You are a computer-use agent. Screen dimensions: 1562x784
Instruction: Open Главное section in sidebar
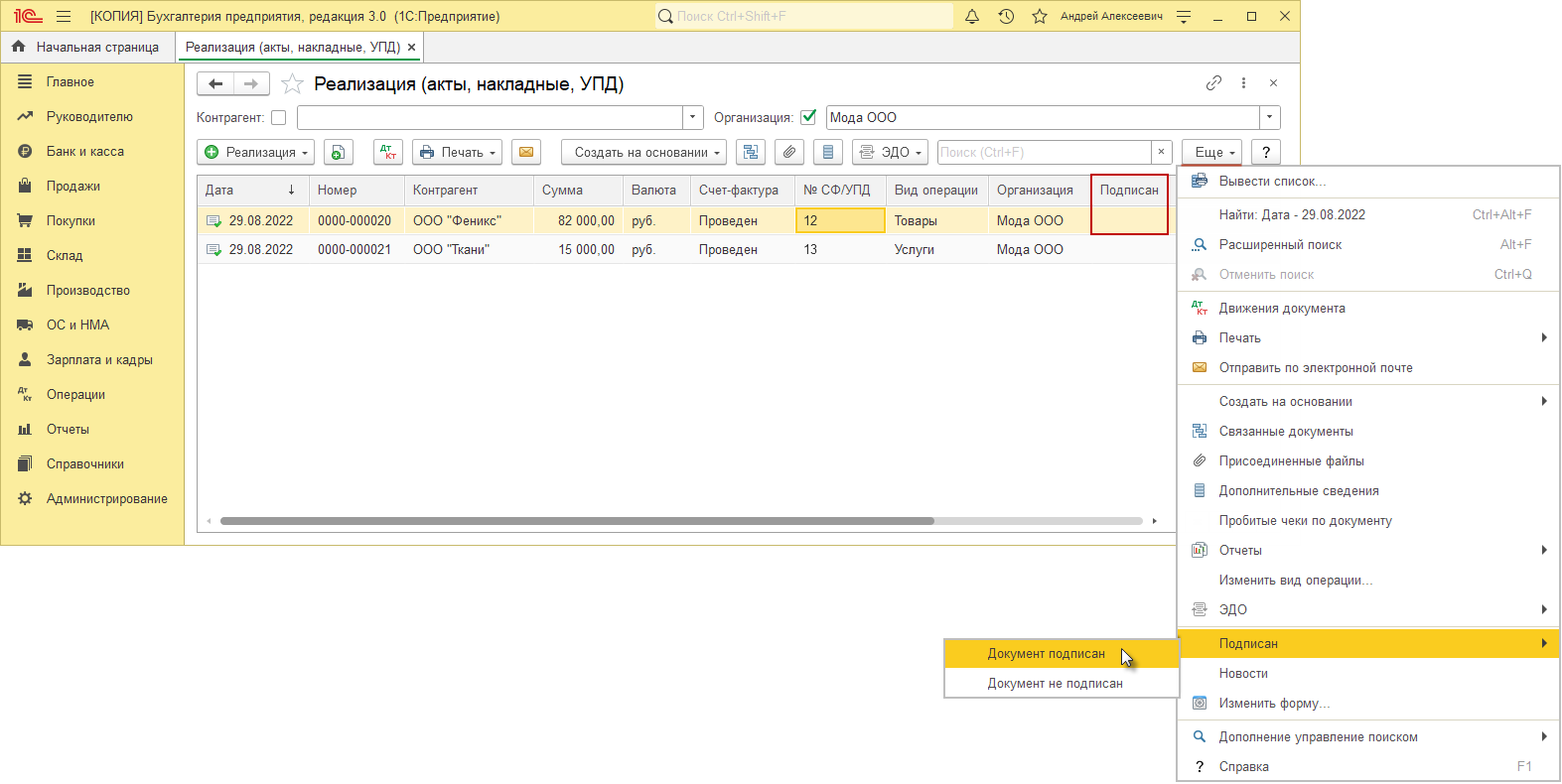point(71,82)
